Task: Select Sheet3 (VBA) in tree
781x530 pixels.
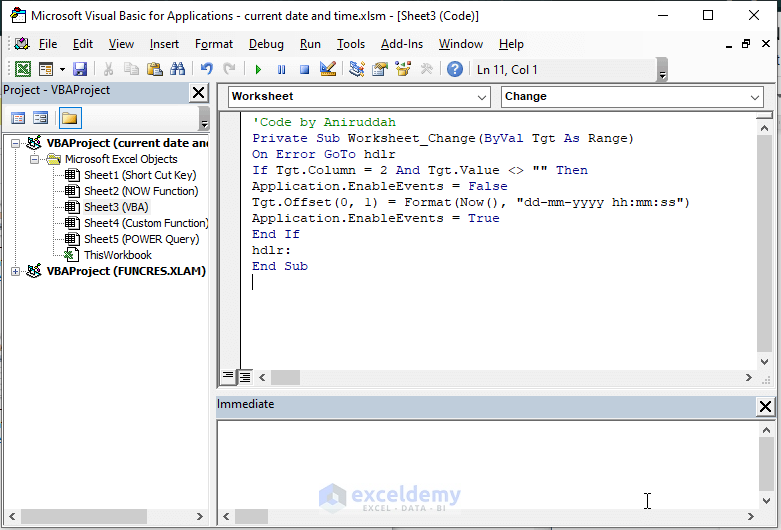Action: point(116,207)
